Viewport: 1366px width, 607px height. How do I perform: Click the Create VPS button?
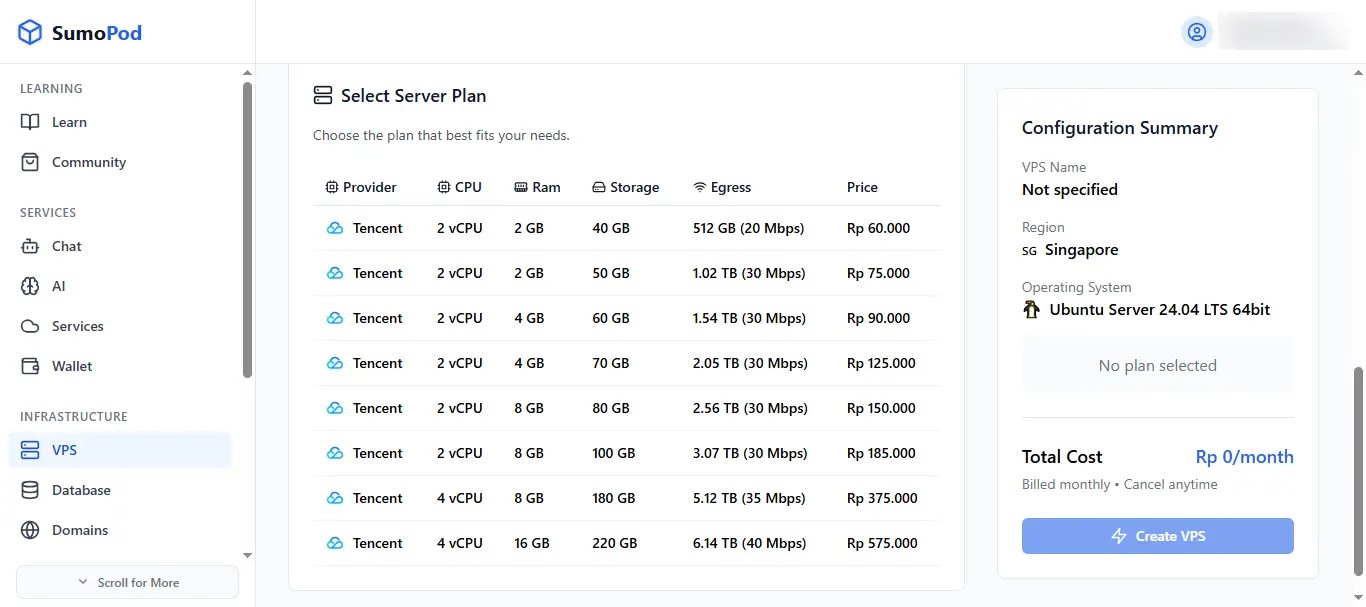(x=1158, y=536)
